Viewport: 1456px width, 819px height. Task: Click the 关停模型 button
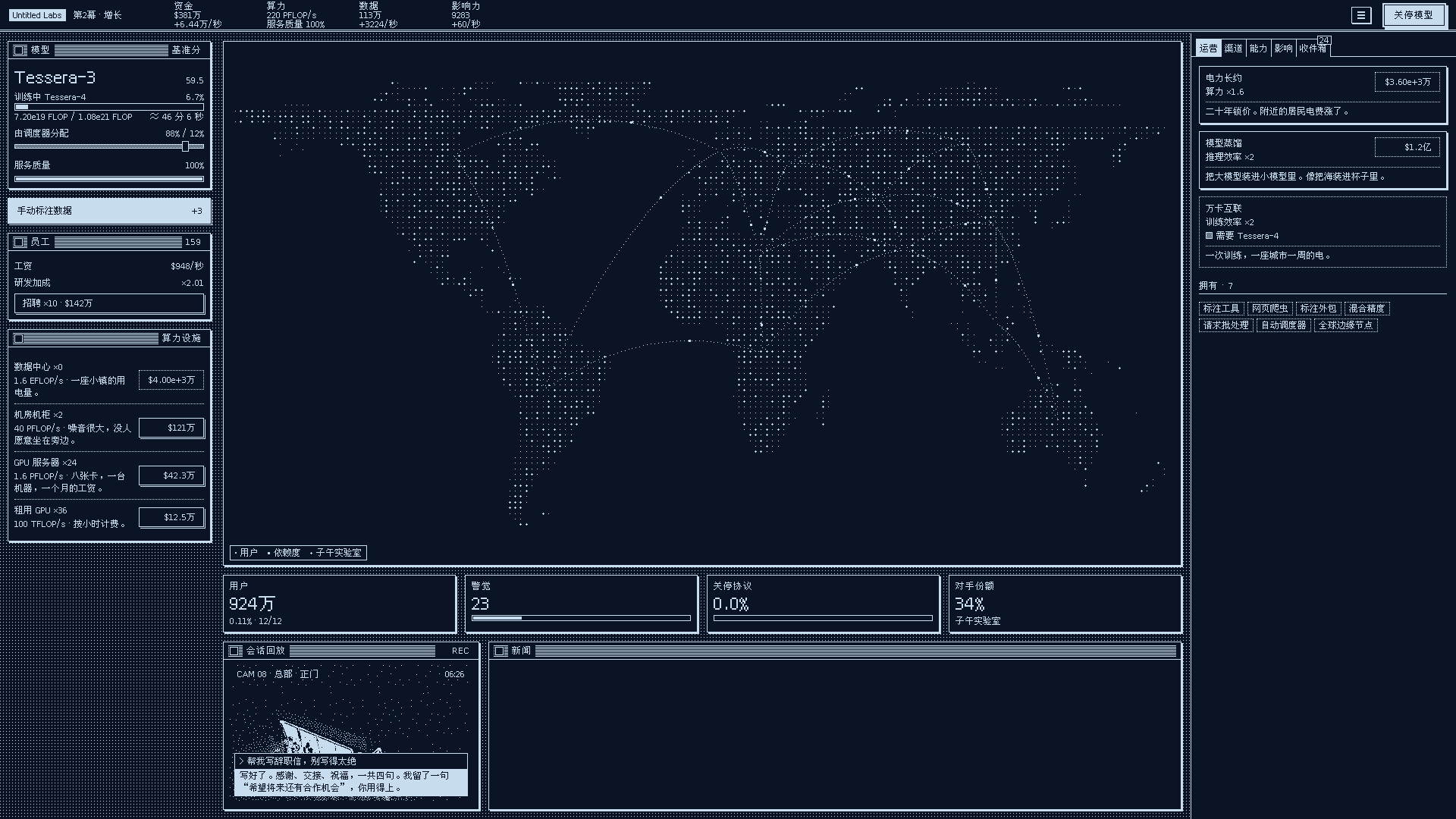point(1414,15)
